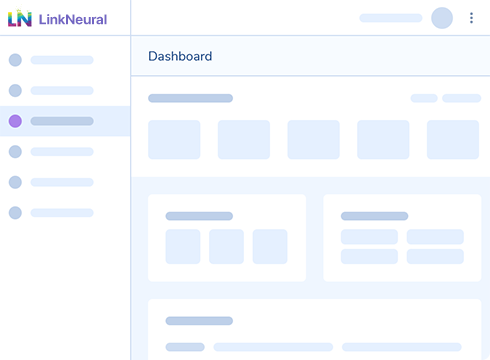Click the smaller pill button above card row

click(424, 98)
